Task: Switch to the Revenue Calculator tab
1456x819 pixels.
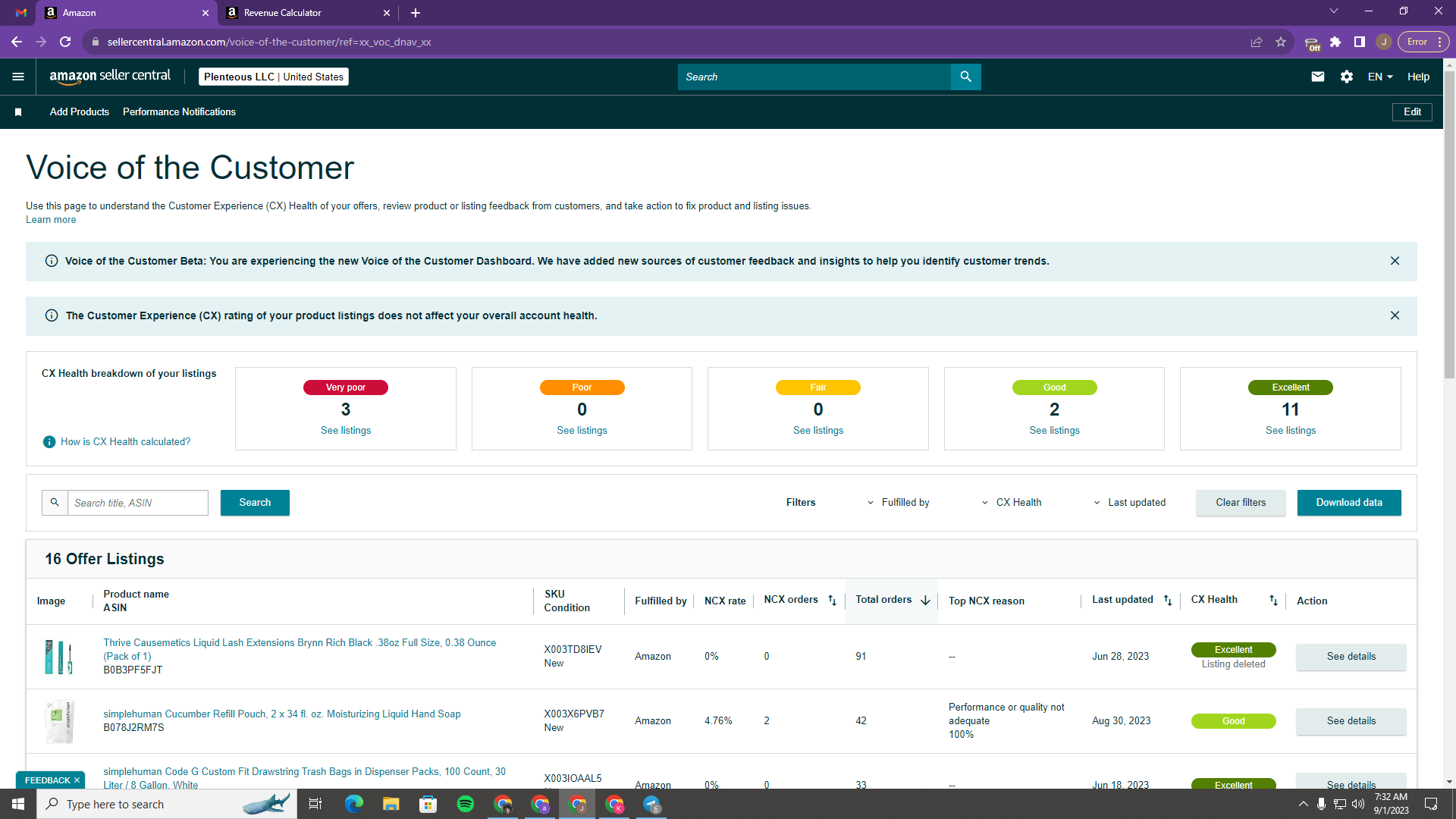Action: click(309, 13)
